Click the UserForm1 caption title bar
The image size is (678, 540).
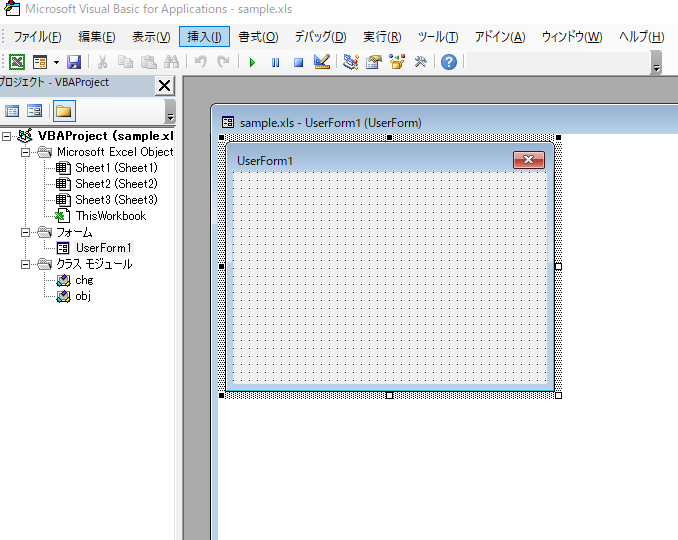coord(265,161)
